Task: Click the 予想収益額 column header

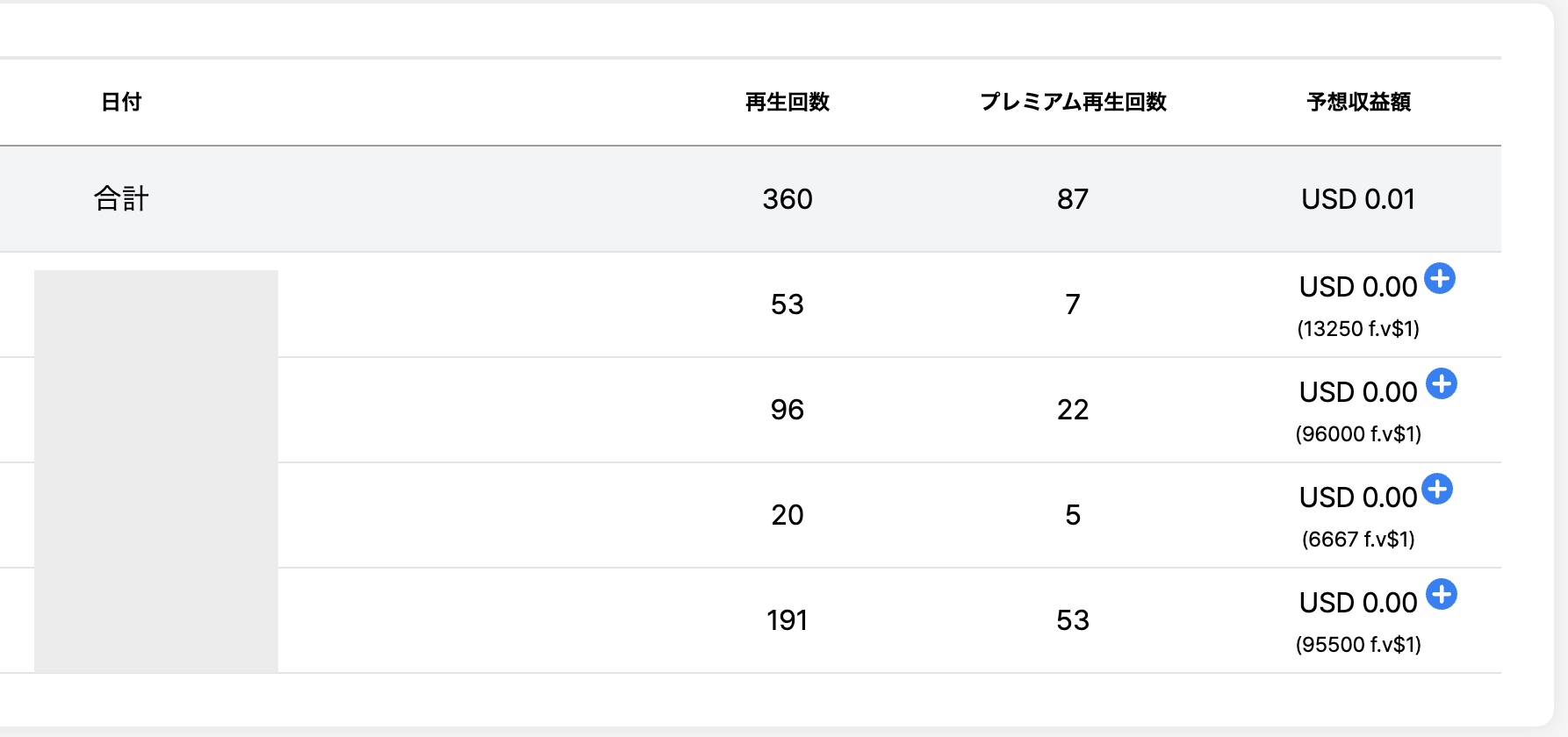Action: pyautogui.click(x=1358, y=102)
